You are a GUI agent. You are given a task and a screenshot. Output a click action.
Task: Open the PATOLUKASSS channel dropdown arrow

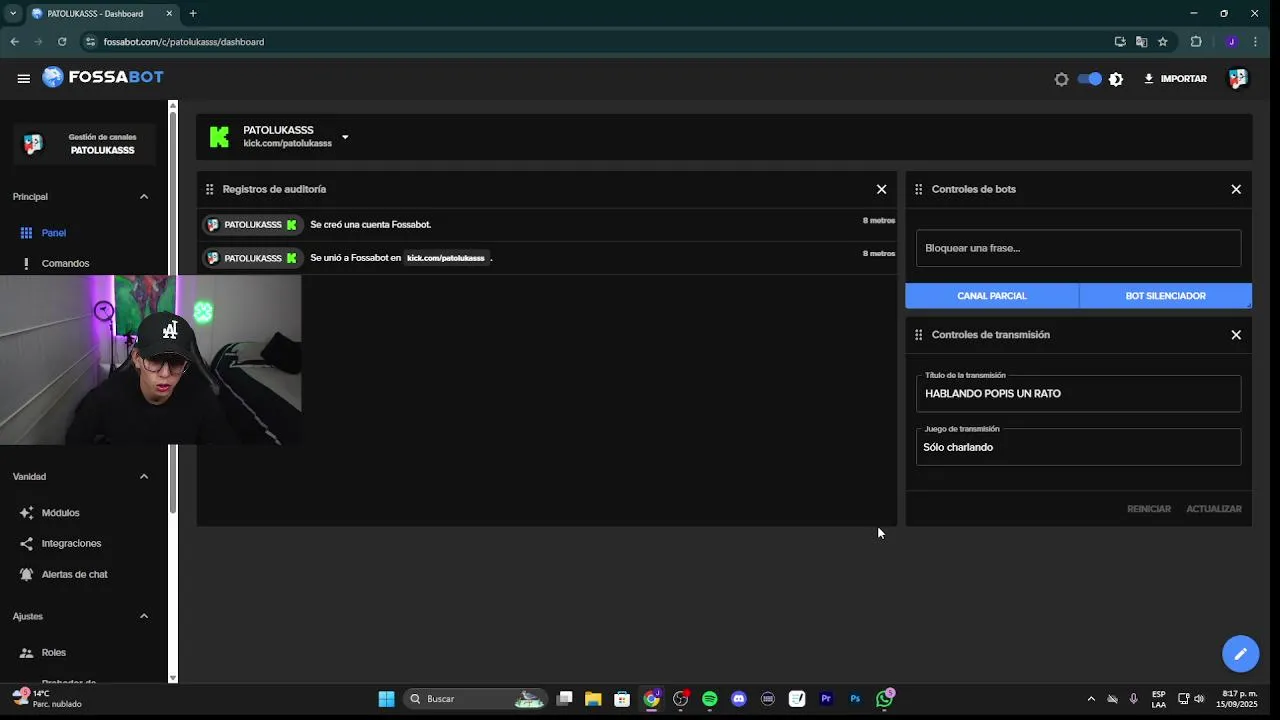pyautogui.click(x=345, y=137)
